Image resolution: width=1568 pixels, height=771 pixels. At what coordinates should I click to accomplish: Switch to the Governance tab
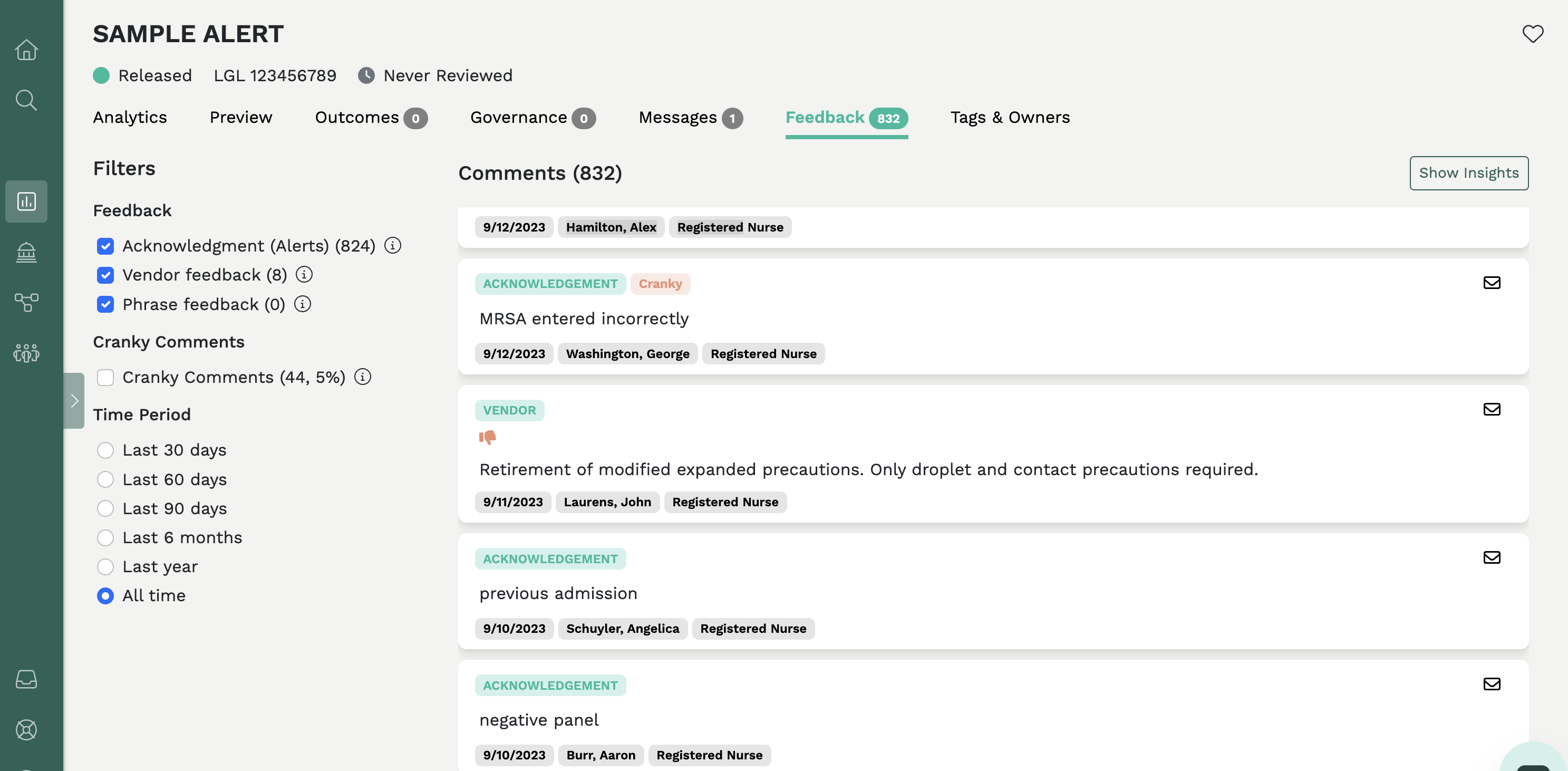point(518,118)
